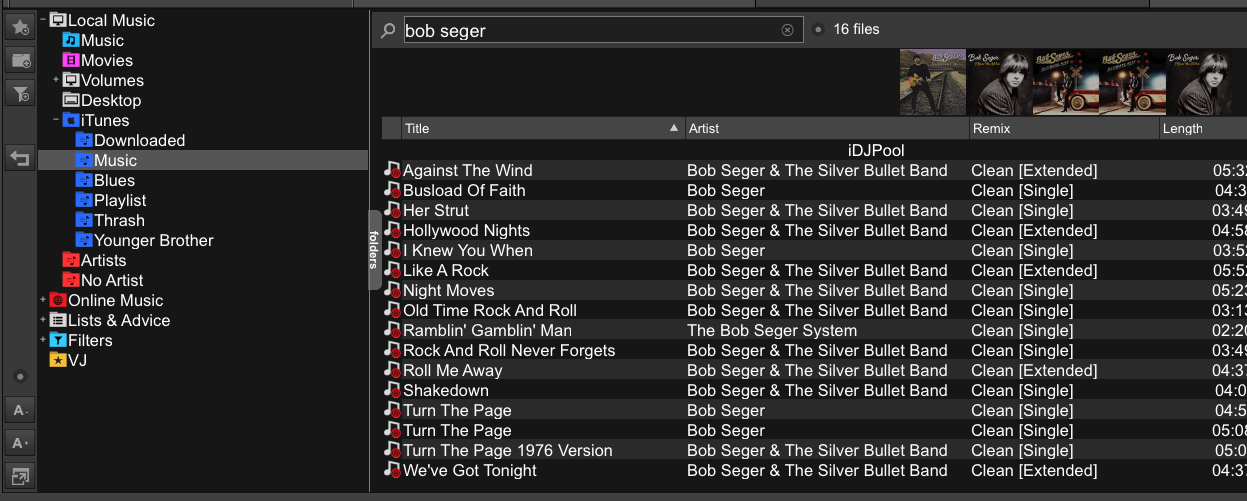Click the Online Music globe icon
The image size is (1247, 501).
coord(58,300)
